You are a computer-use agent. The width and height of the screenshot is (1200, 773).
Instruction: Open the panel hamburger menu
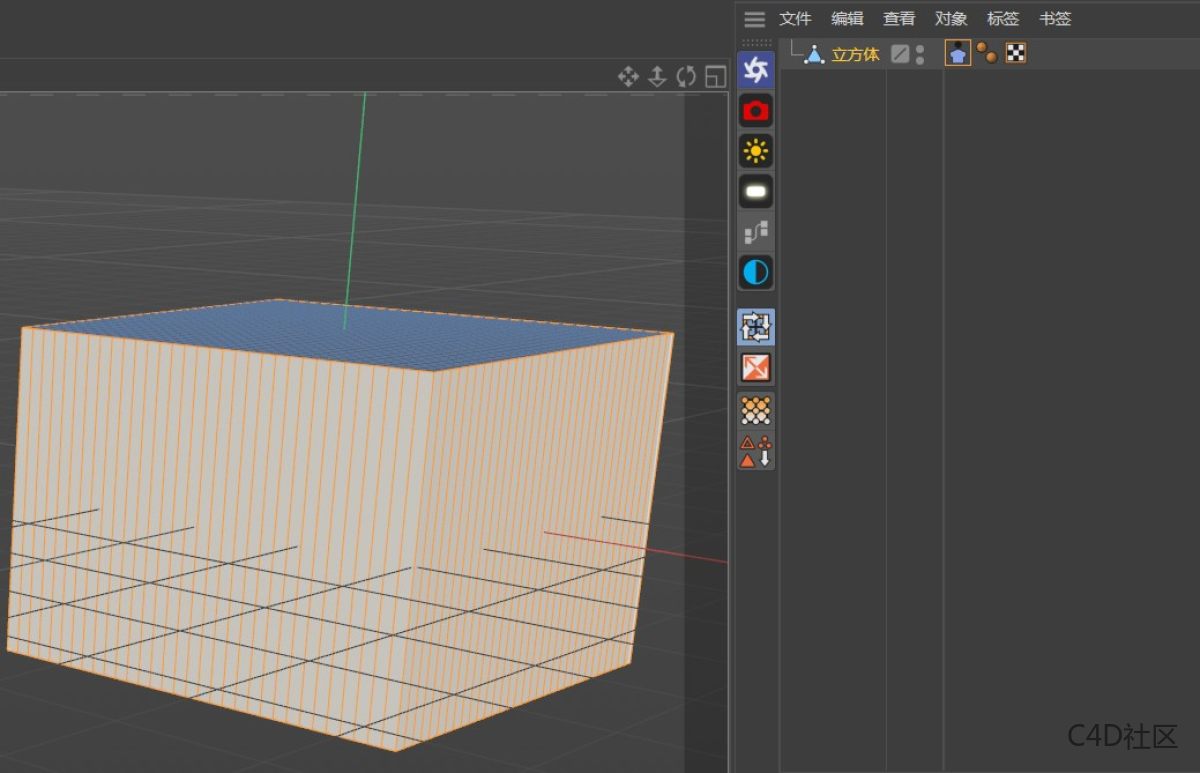[x=754, y=17]
